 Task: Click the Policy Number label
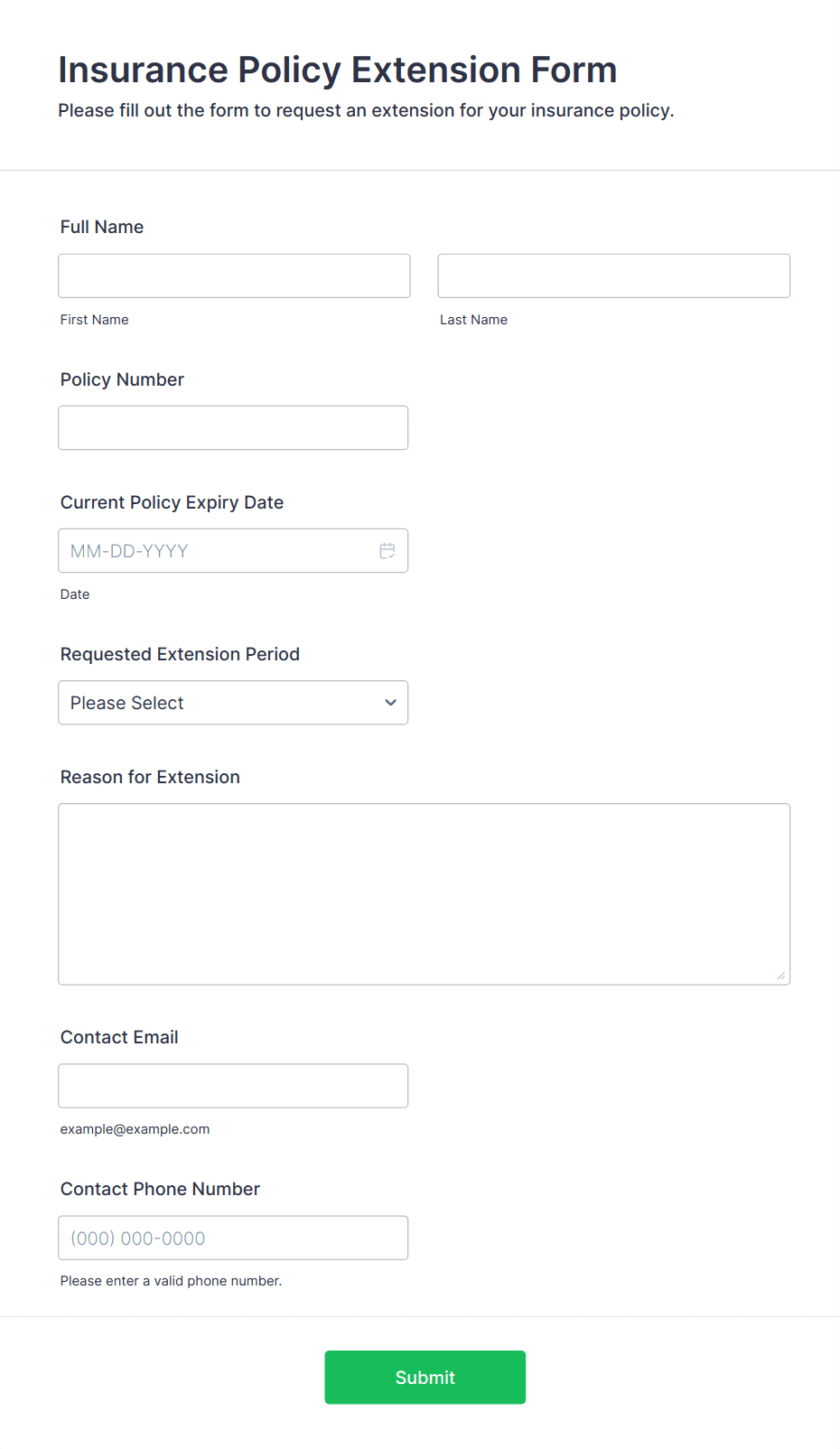(x=122, y=379)
